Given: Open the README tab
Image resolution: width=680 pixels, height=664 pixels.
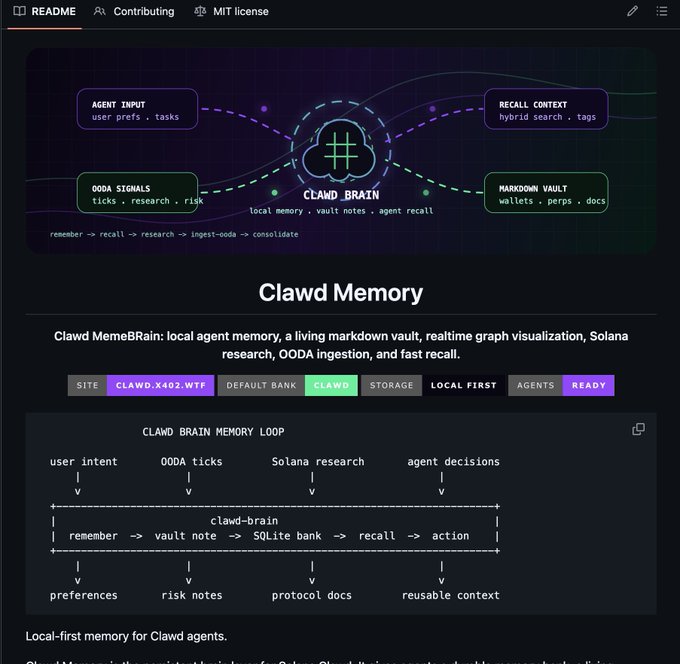Looking at the screenshot, I should (44, 12).
